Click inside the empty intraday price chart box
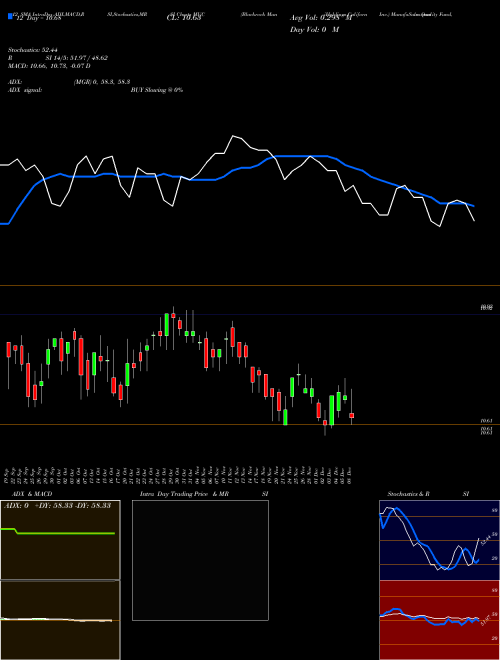Screen dimensions: 500x660 [x=200, y=560]
